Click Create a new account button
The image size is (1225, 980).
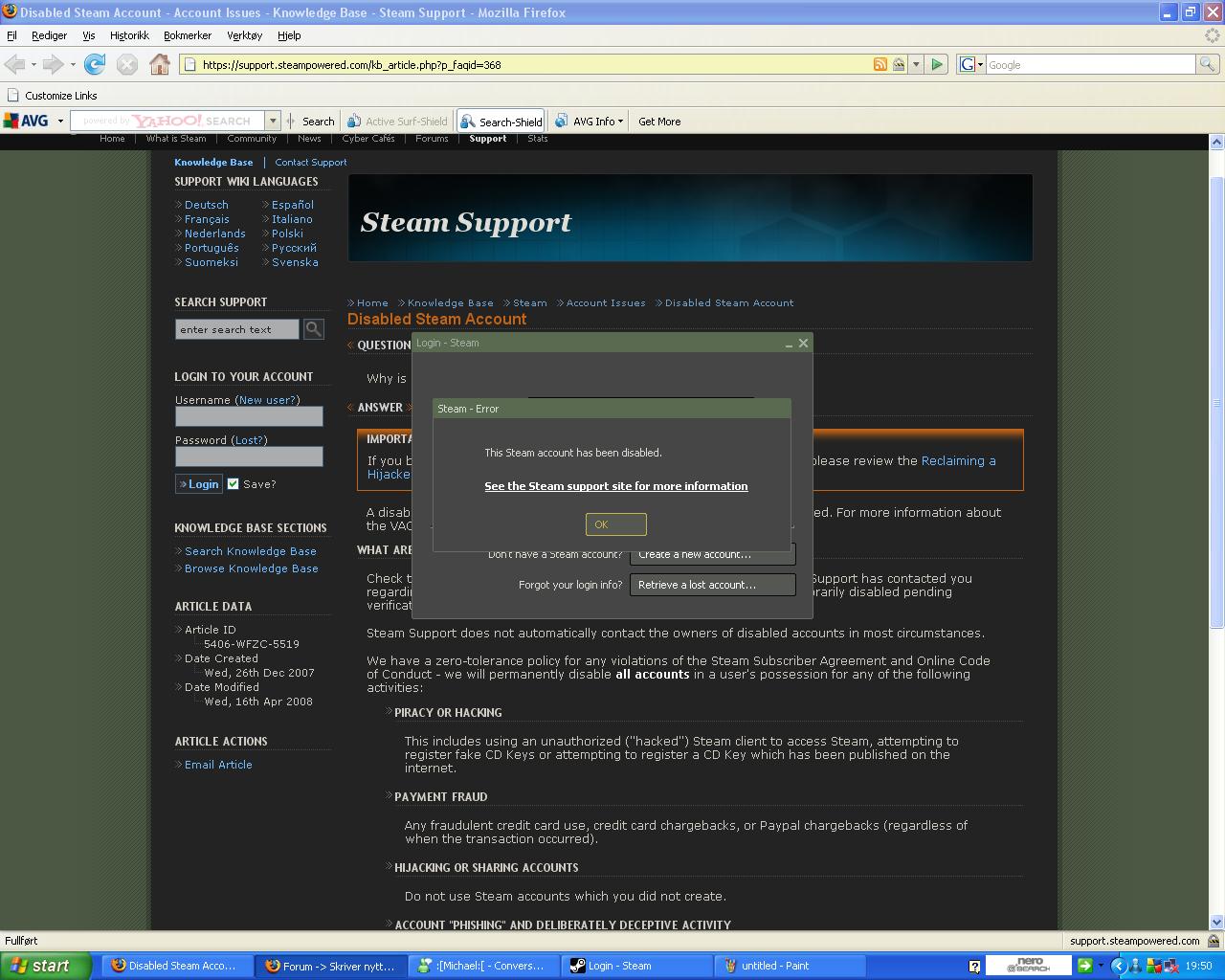pos(712,554)
